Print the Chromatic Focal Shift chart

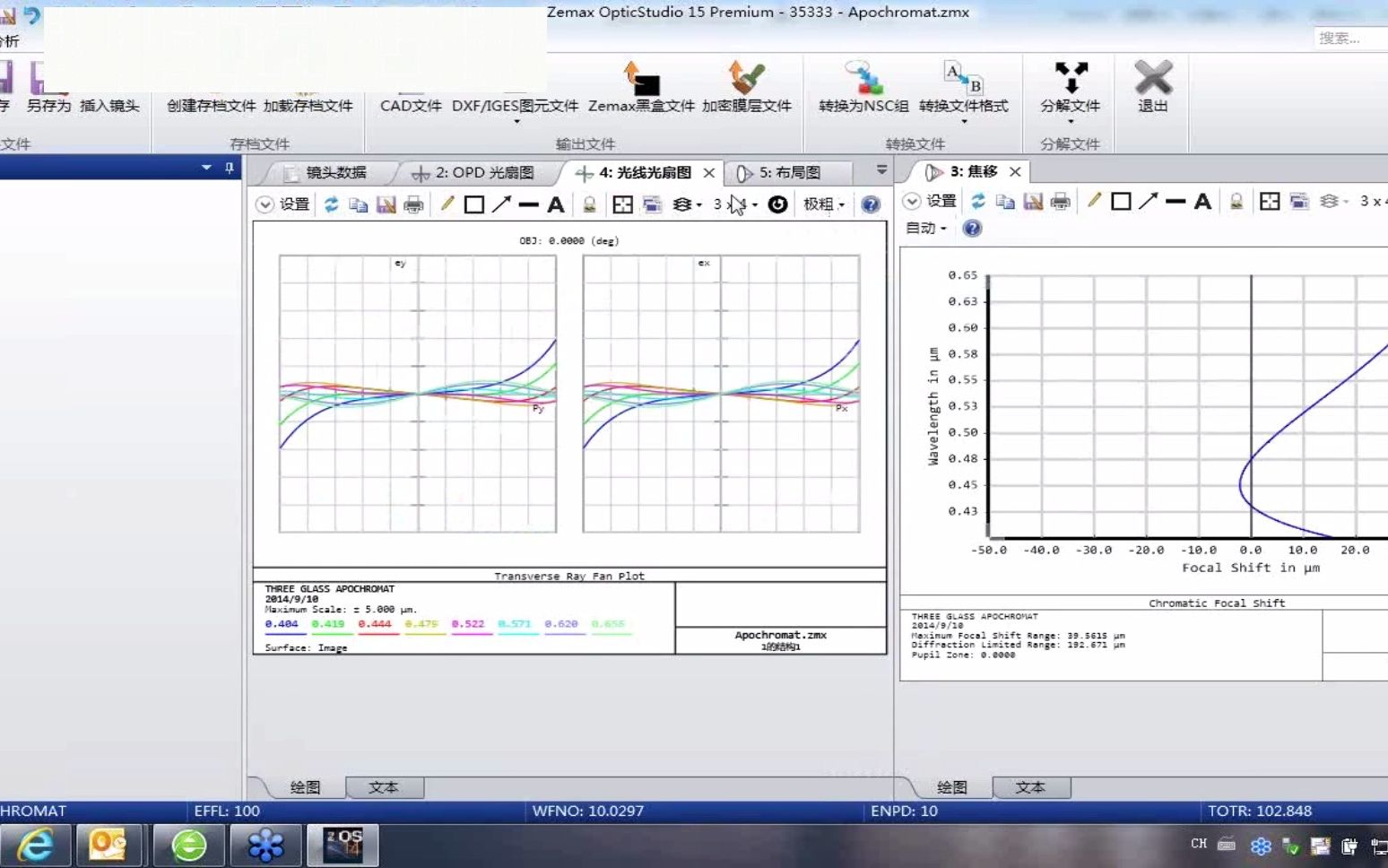pos(1060,201)
